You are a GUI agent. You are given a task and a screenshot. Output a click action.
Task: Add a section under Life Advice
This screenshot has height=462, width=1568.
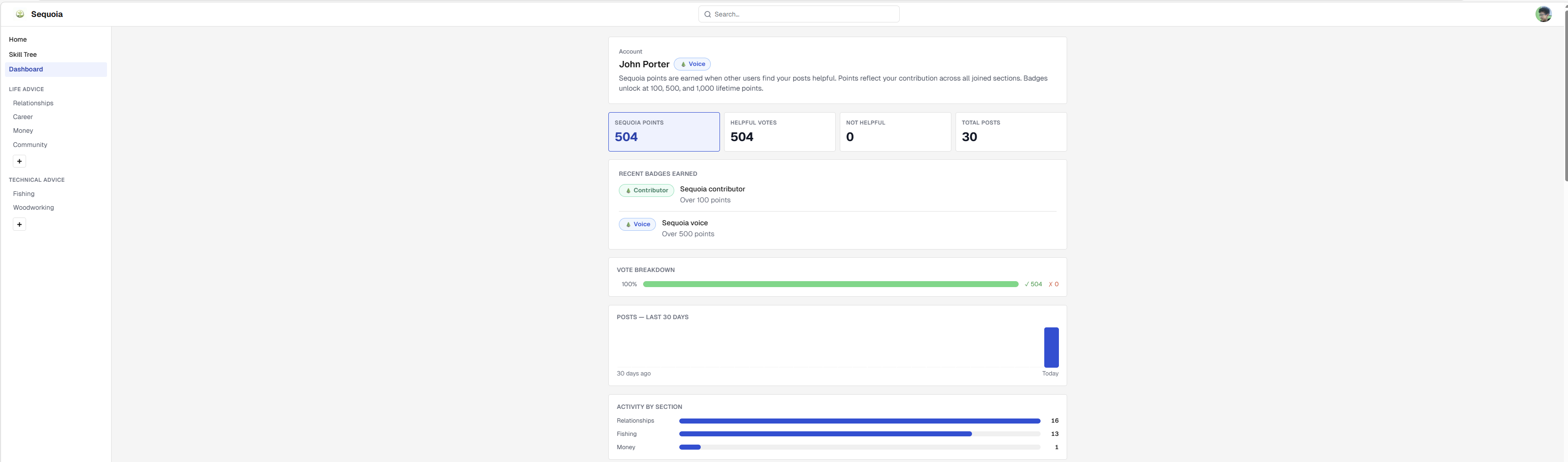[x=20, y=162]
